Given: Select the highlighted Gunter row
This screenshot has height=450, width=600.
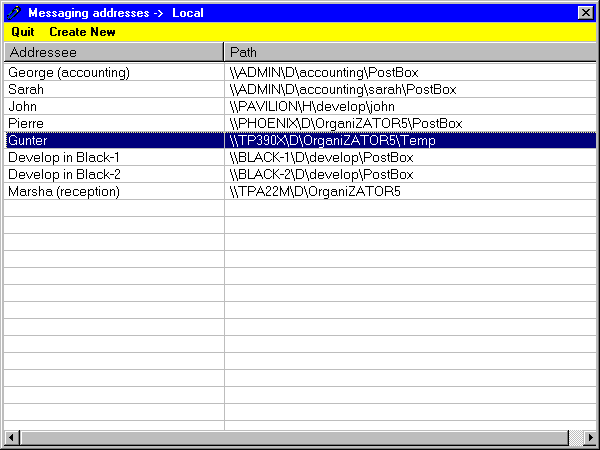Looking at the screenshot, I should 28,140.
